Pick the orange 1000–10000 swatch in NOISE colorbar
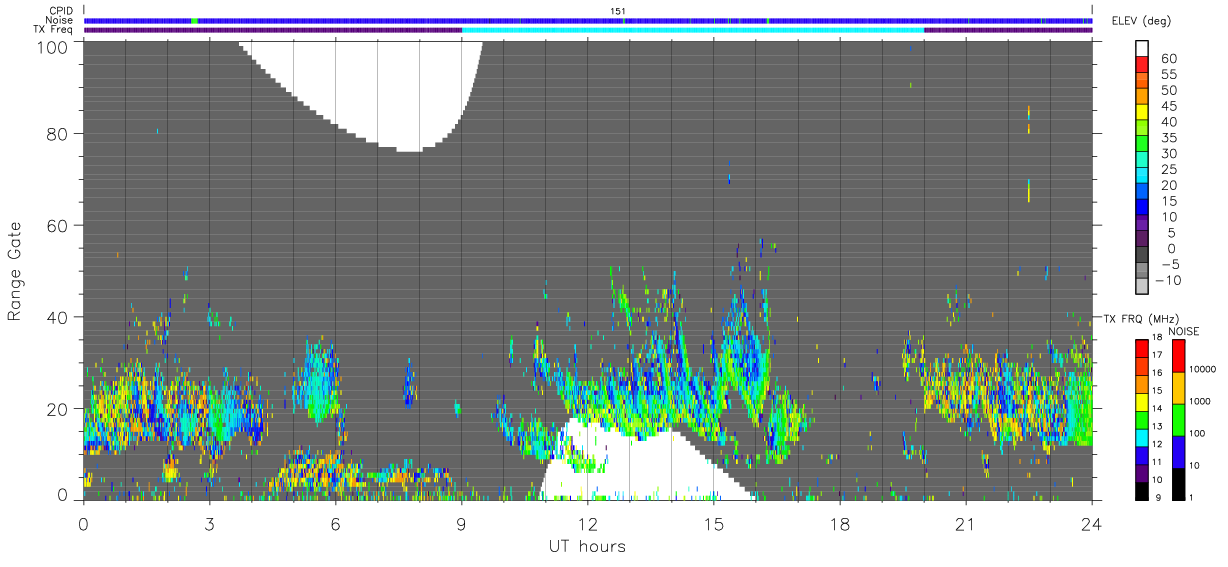The width and height of the screenshot is (1228, 567). click(x=1177, y=386)
